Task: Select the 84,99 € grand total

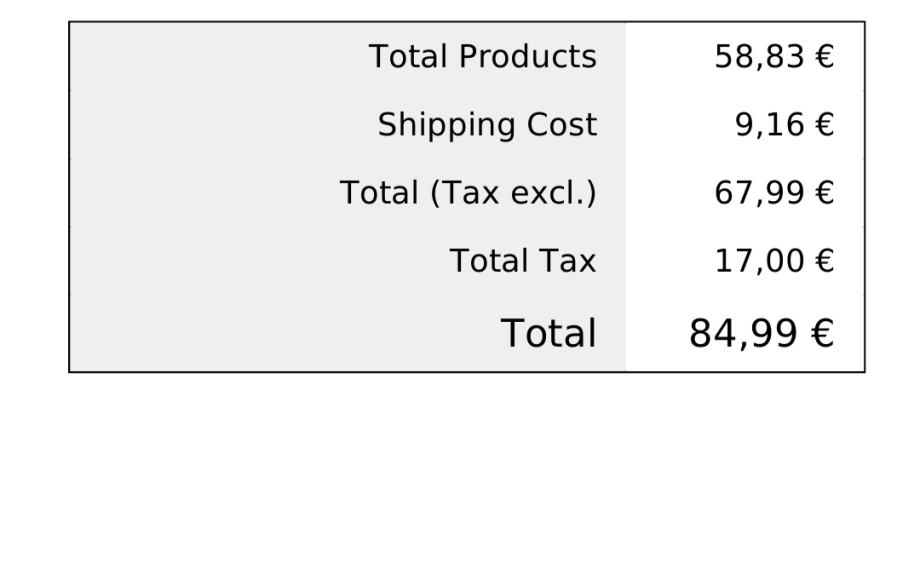Action: [x=760, y=333]
